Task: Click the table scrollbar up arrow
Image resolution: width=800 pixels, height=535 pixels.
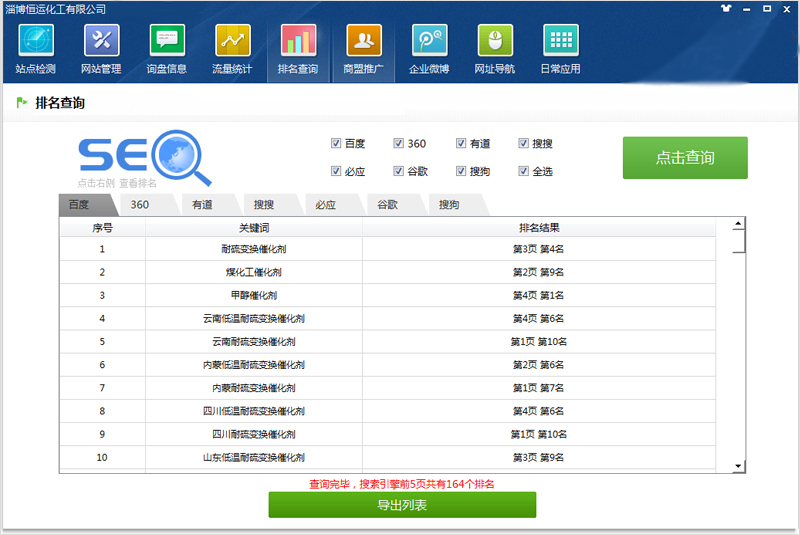Action: 738,223
